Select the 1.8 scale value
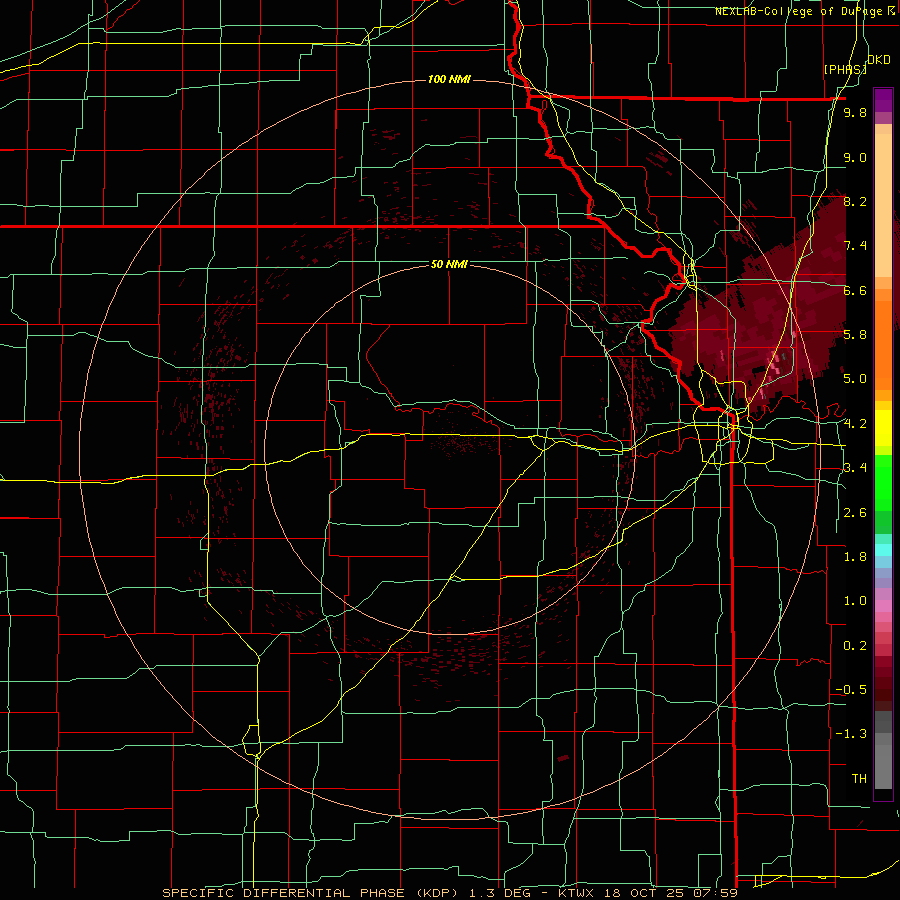The image size is (900, 900). 855,557
